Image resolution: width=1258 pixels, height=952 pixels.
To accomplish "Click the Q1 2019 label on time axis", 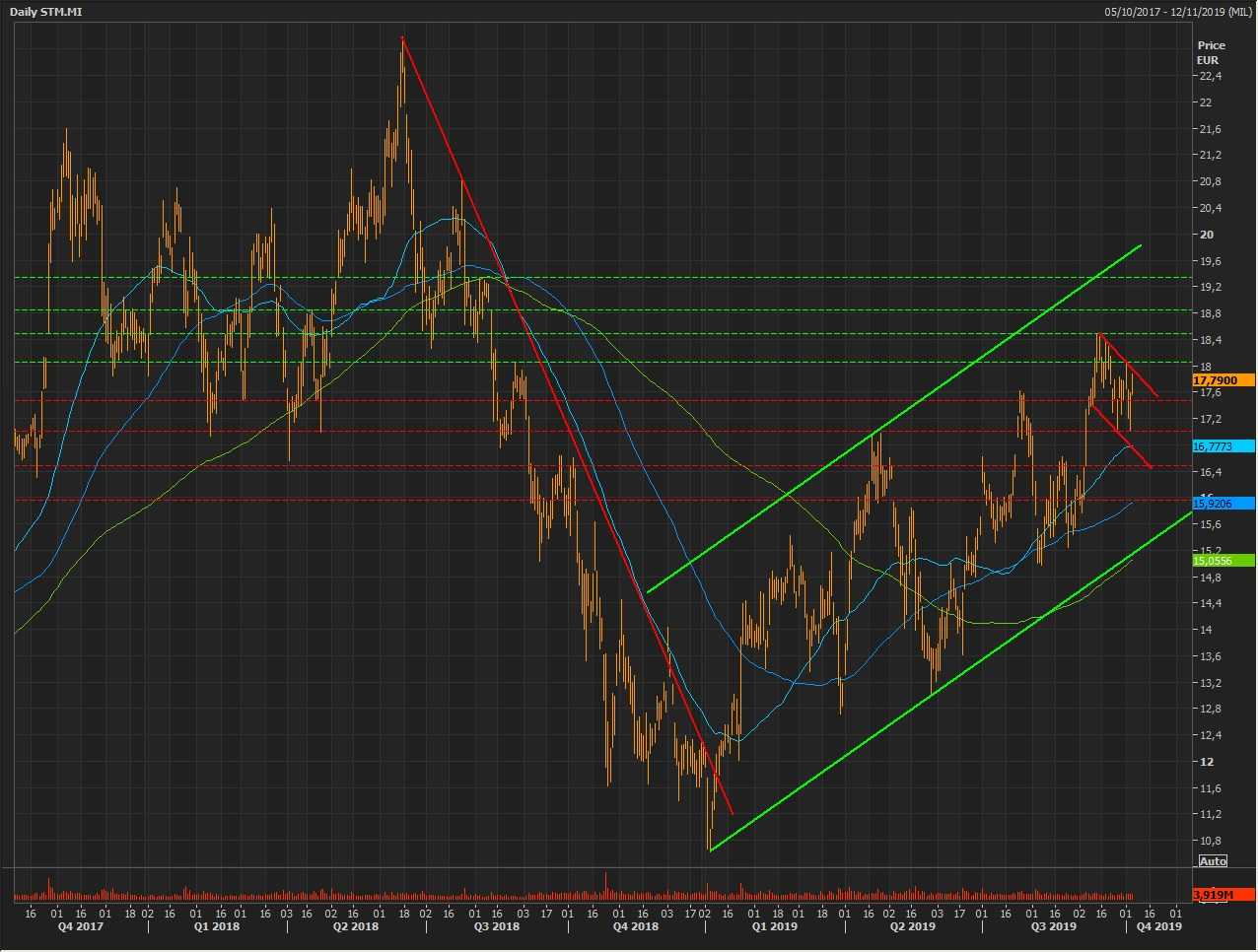I will coord(774,926).
